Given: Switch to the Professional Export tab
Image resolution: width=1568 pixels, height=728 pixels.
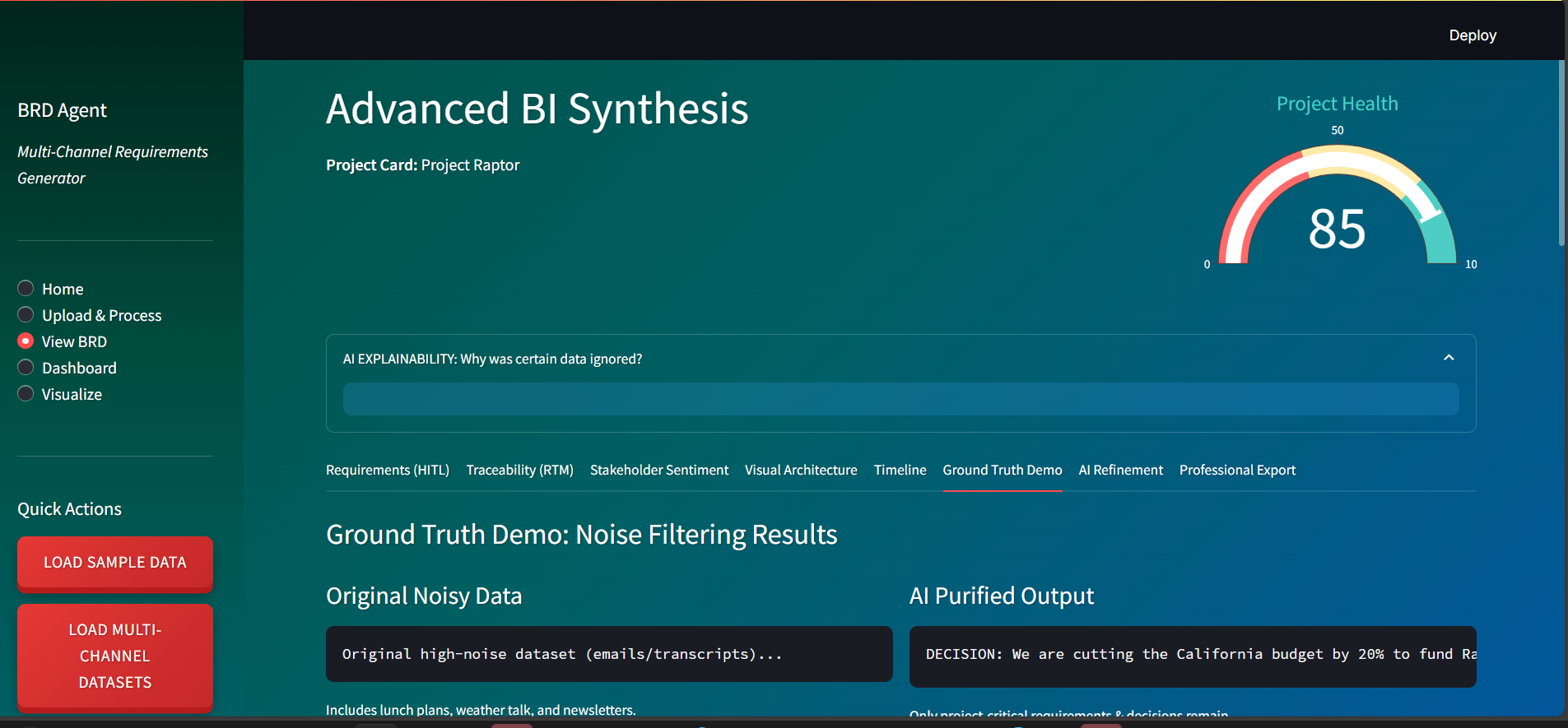Looking at the screenshot, I should pyautogui.click(x=1237, y=470).
